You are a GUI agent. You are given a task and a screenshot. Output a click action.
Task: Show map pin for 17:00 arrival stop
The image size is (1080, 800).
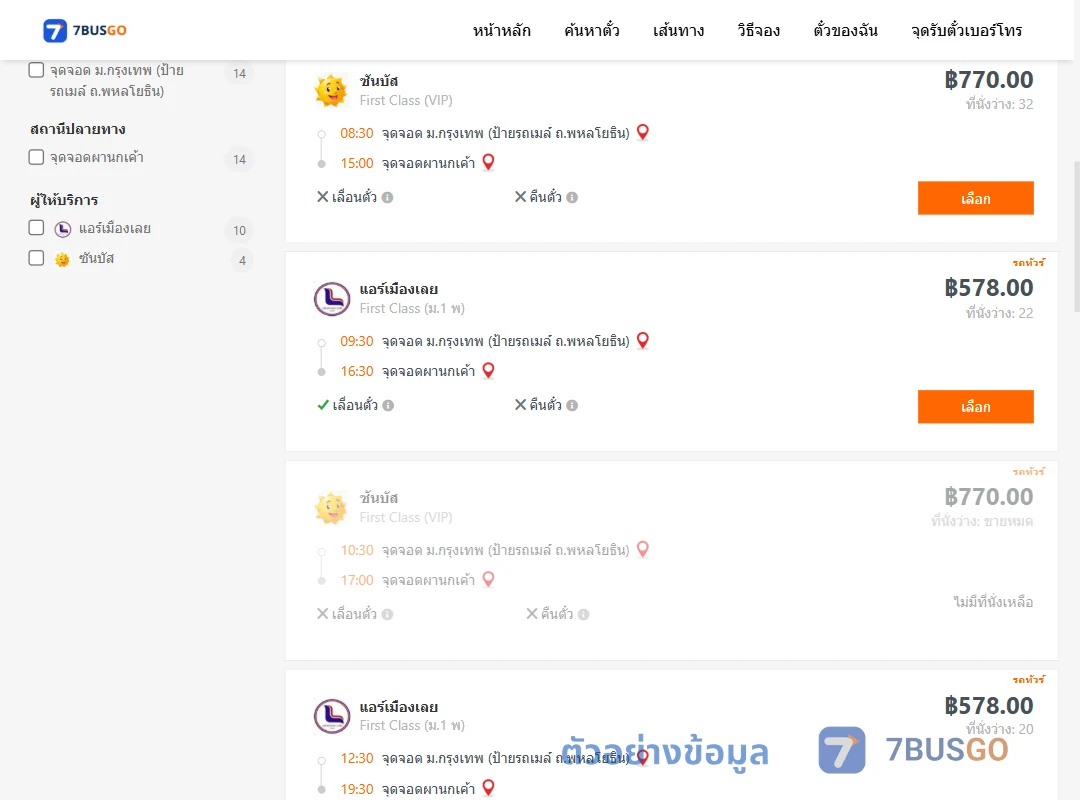click(488, 580)
